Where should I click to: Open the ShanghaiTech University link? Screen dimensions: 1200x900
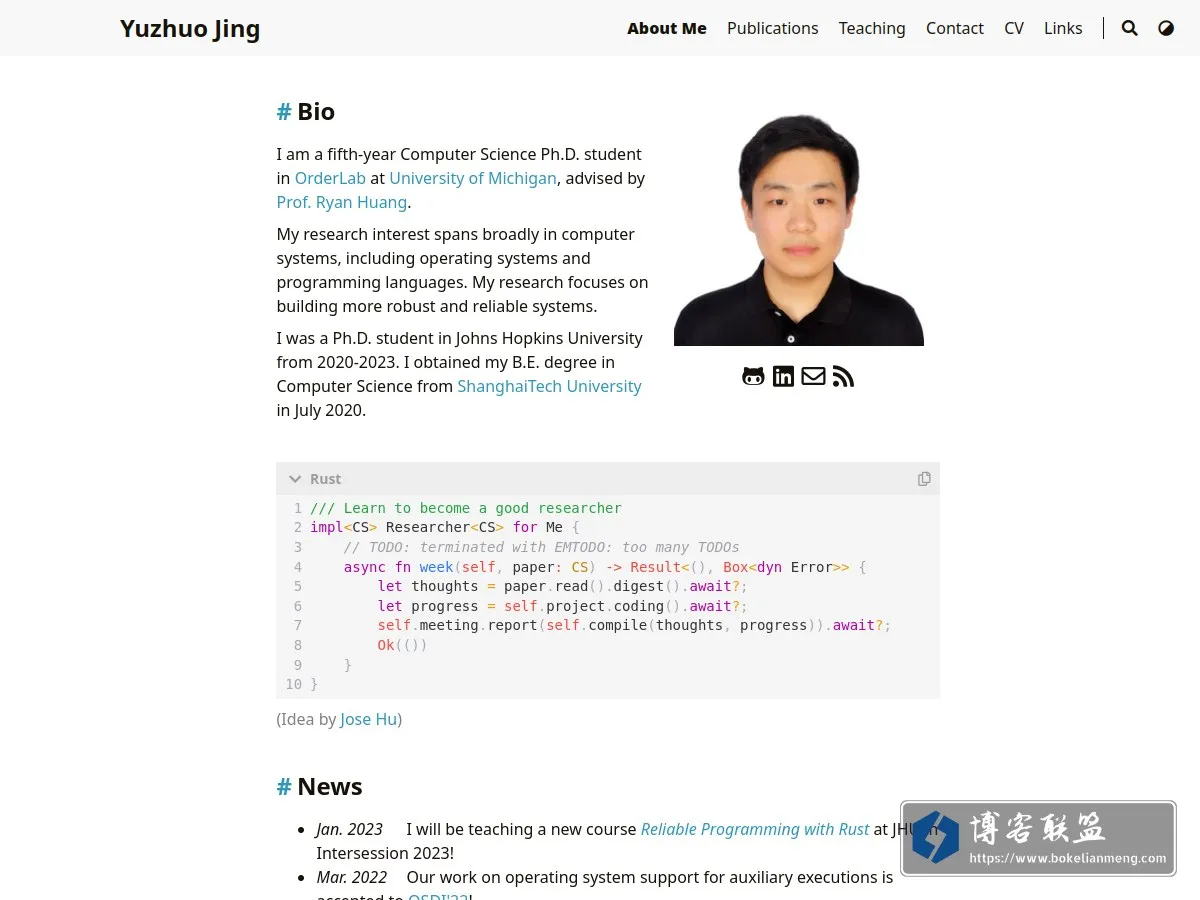[x=549, y=386]
